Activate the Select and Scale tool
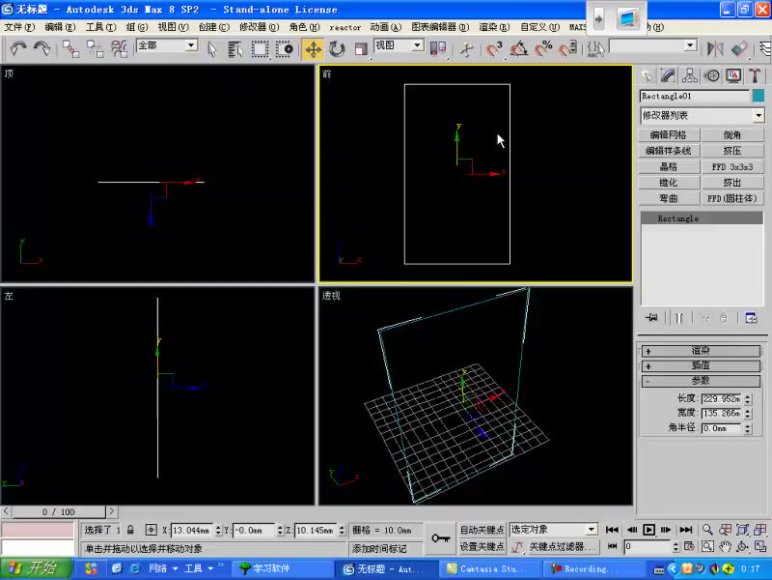 pyautogui.click(x=361, y=49)
